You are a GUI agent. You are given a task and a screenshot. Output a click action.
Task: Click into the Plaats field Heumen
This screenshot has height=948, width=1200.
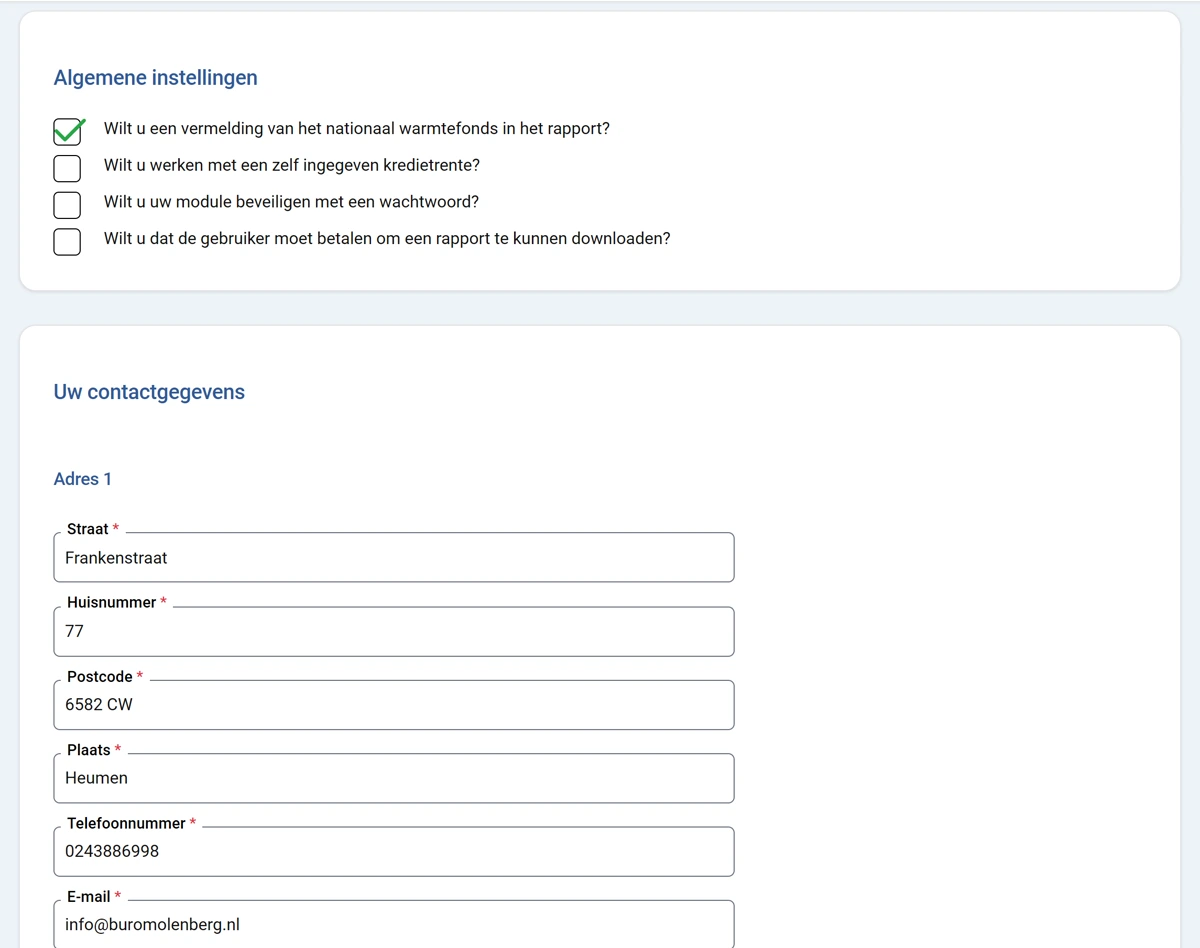(394, 777)
